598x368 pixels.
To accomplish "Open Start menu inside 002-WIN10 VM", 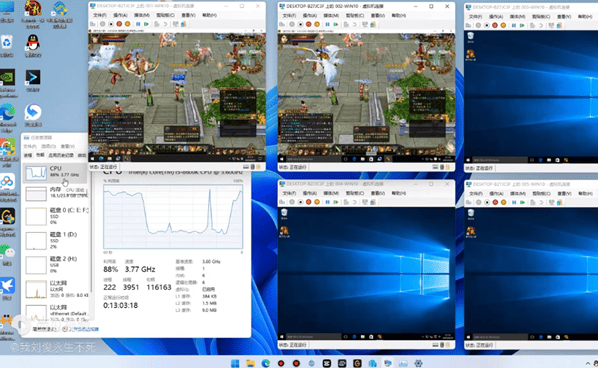I will coord(282,159).
